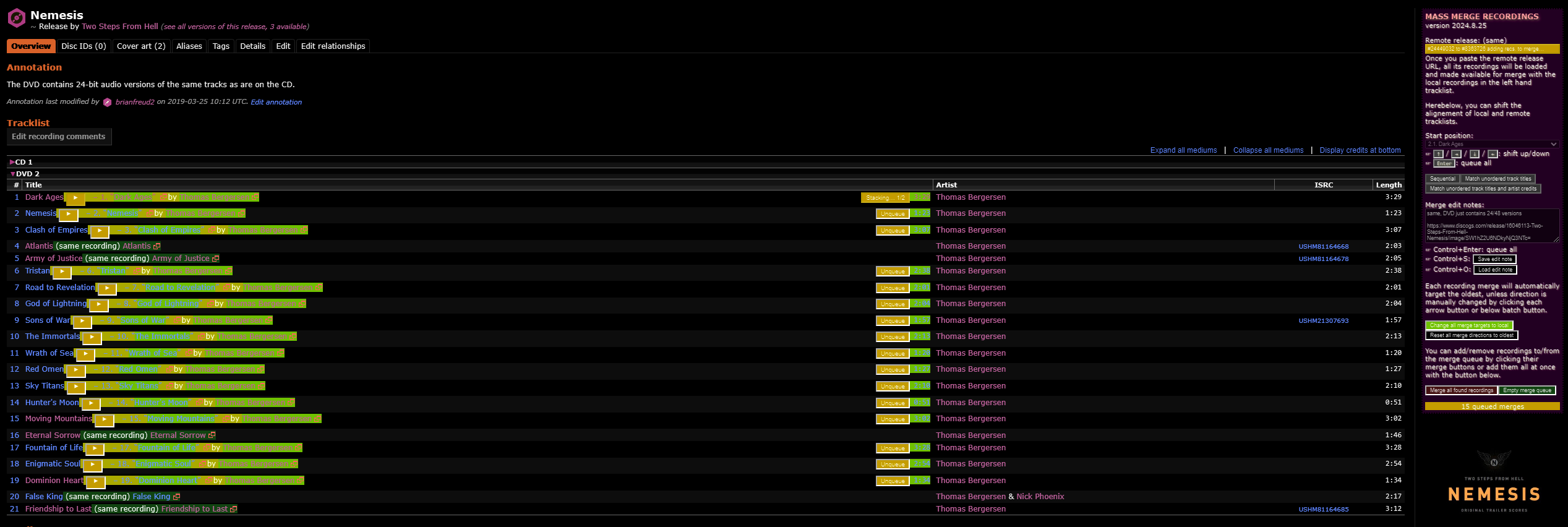Open external link icon after Eternal Sorrow recording
Image resolution: width=1568 pixels, height=527 pixels.
click(x=212, y=435)
